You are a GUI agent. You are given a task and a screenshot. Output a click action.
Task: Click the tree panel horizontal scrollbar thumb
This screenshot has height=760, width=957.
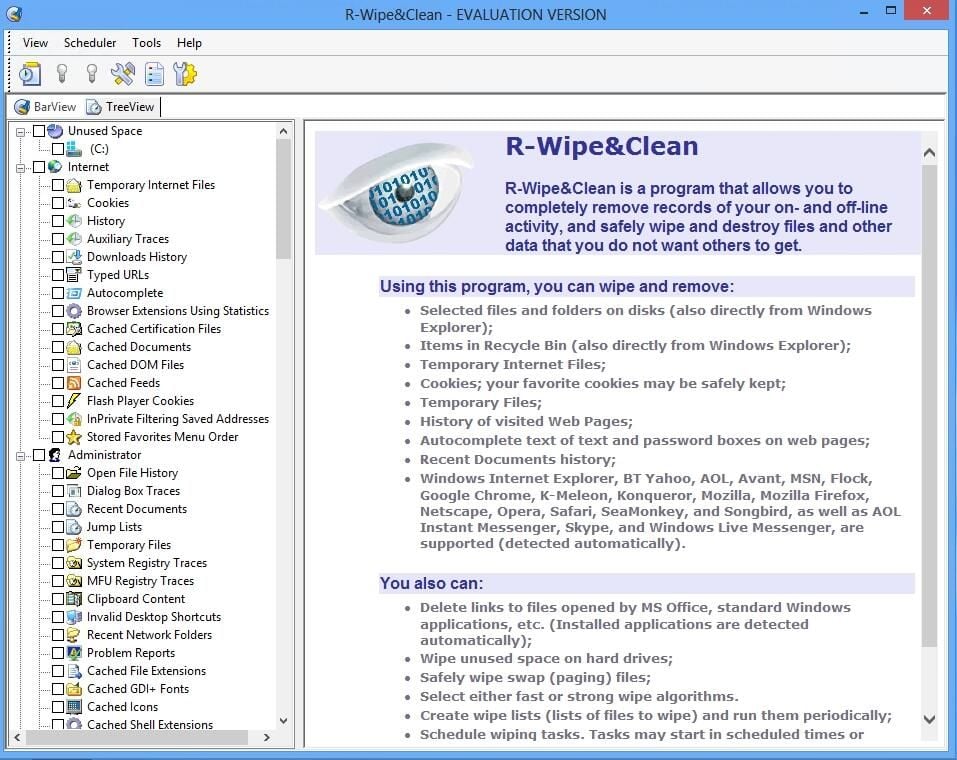tap(137, 737)
